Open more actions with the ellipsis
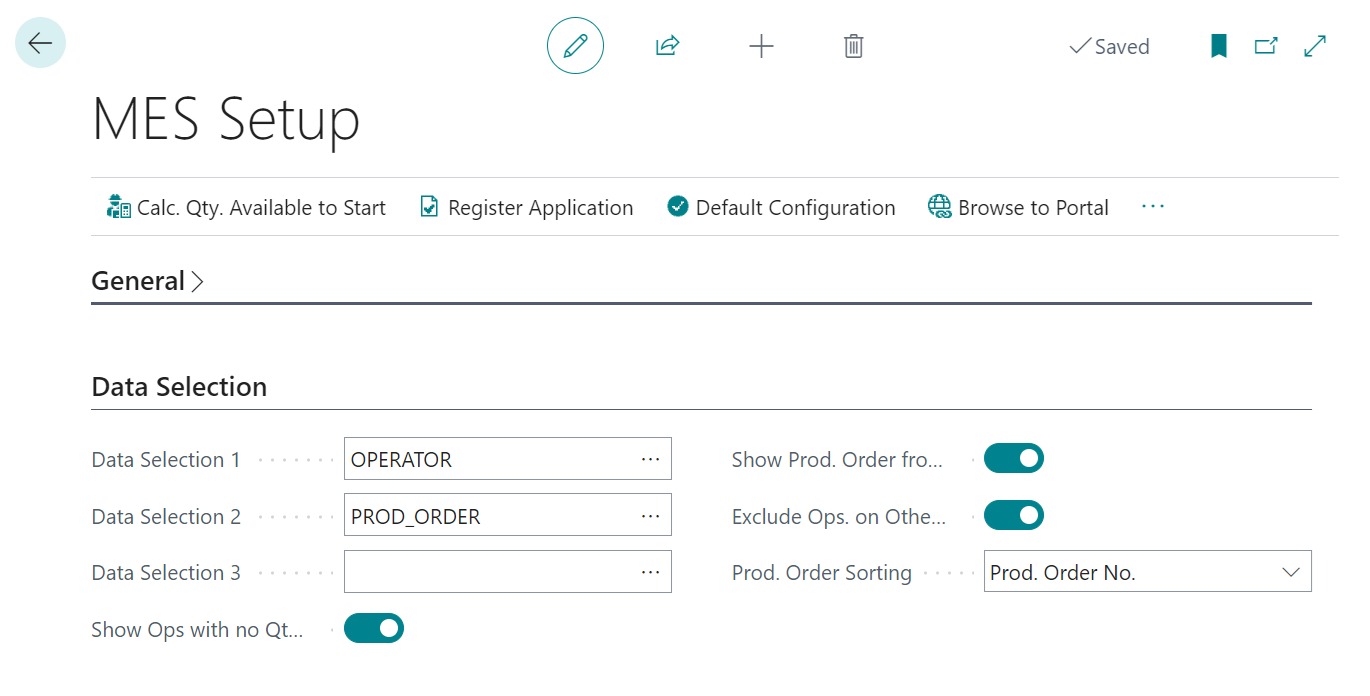 [1153, 207]
